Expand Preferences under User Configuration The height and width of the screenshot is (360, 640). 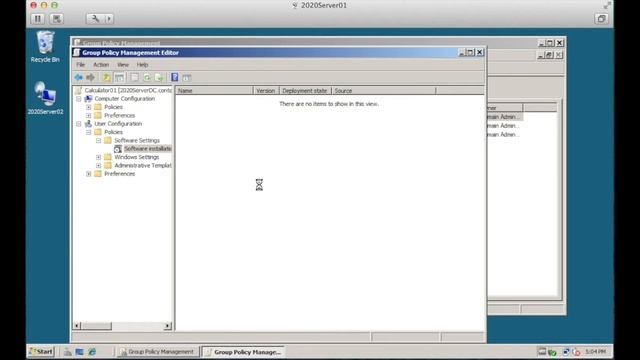pos(89,174)
